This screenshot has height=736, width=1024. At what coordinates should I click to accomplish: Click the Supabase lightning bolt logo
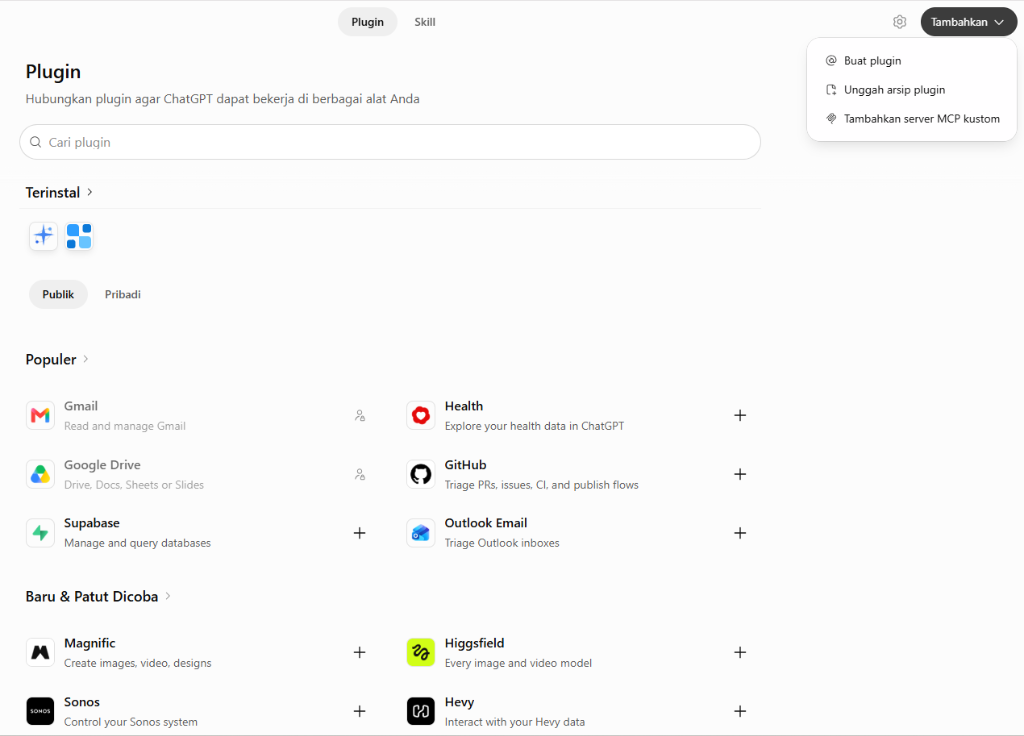40,533
